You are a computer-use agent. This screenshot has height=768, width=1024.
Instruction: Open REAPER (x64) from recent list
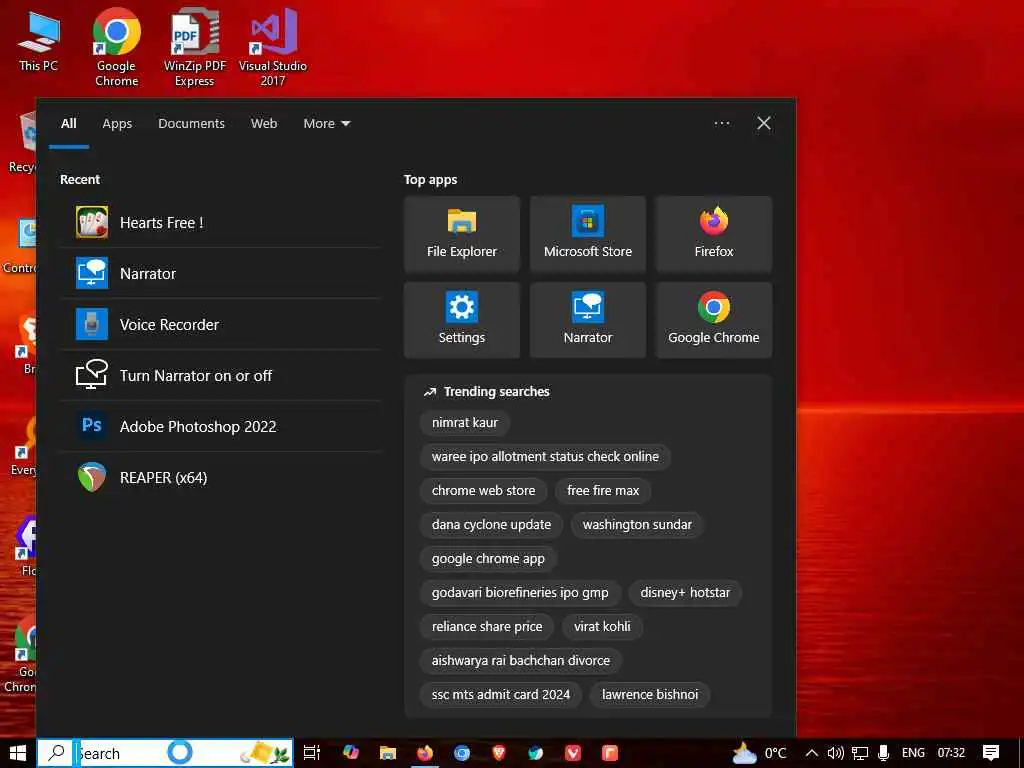coord(219,477)
